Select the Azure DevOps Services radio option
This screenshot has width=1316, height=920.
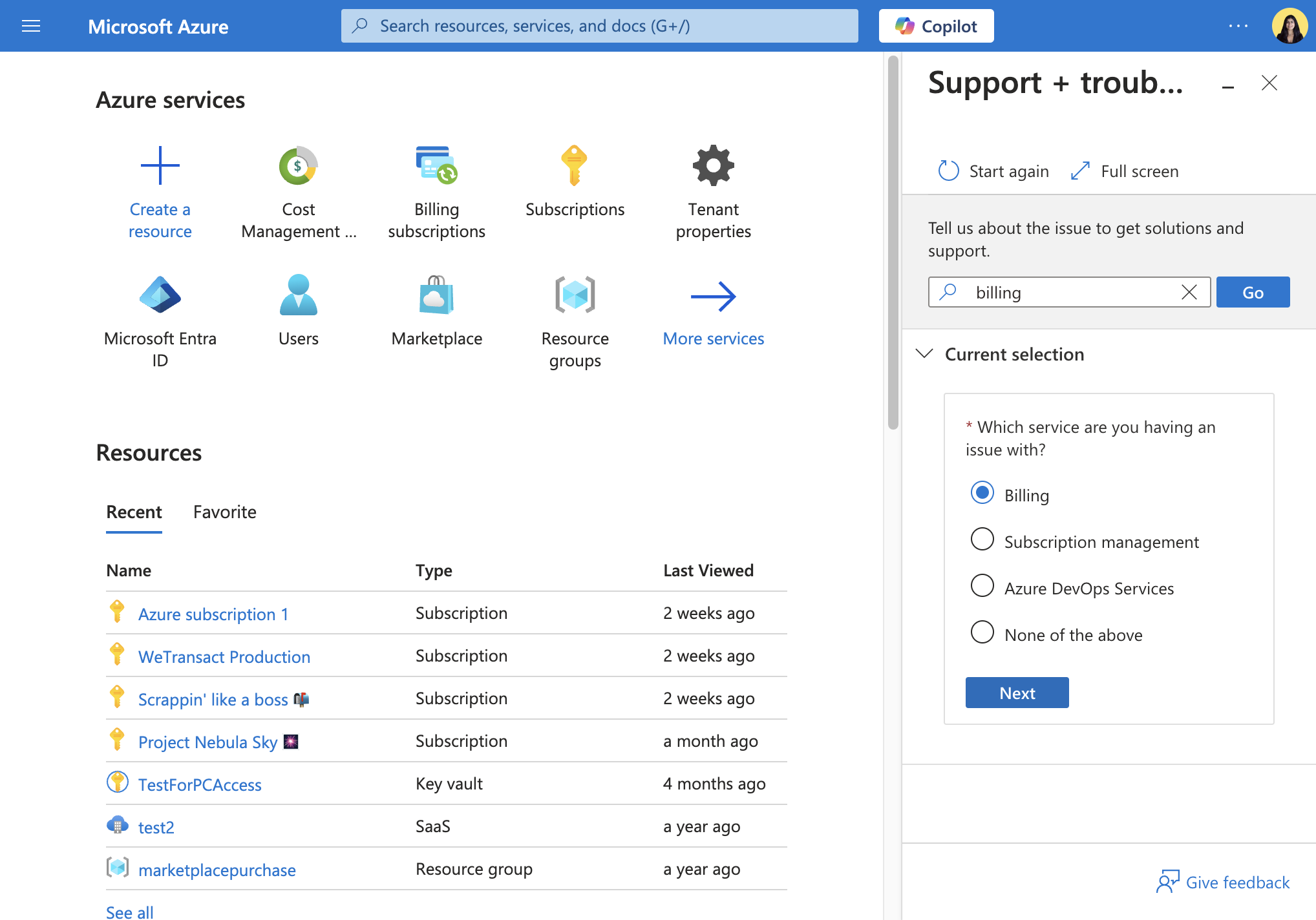tap(982, 585)
